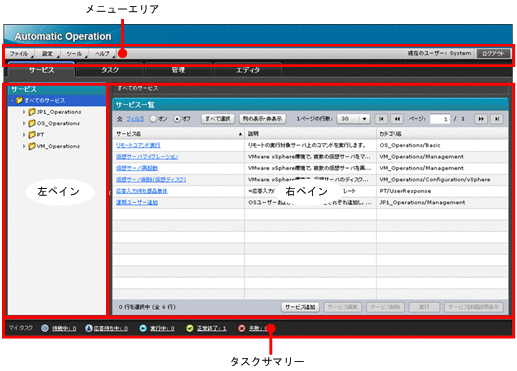The image size is (517, 371).
Task: Click the VM_Operations folder icon
Action: 32,146
